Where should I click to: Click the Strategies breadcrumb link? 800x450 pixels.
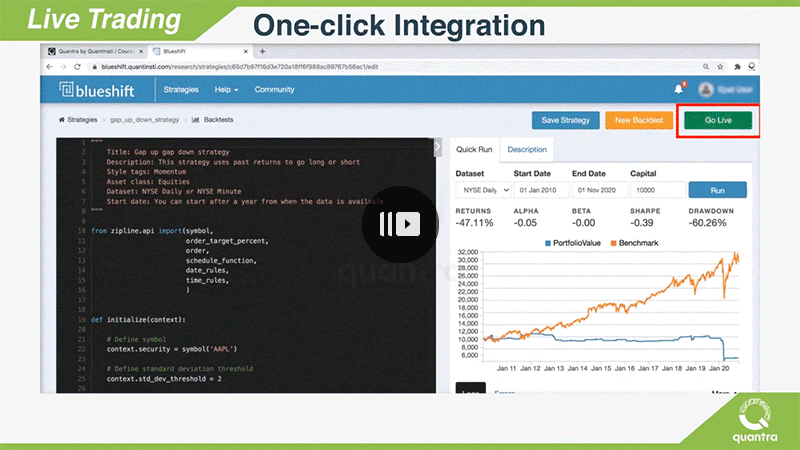(82, 120)
